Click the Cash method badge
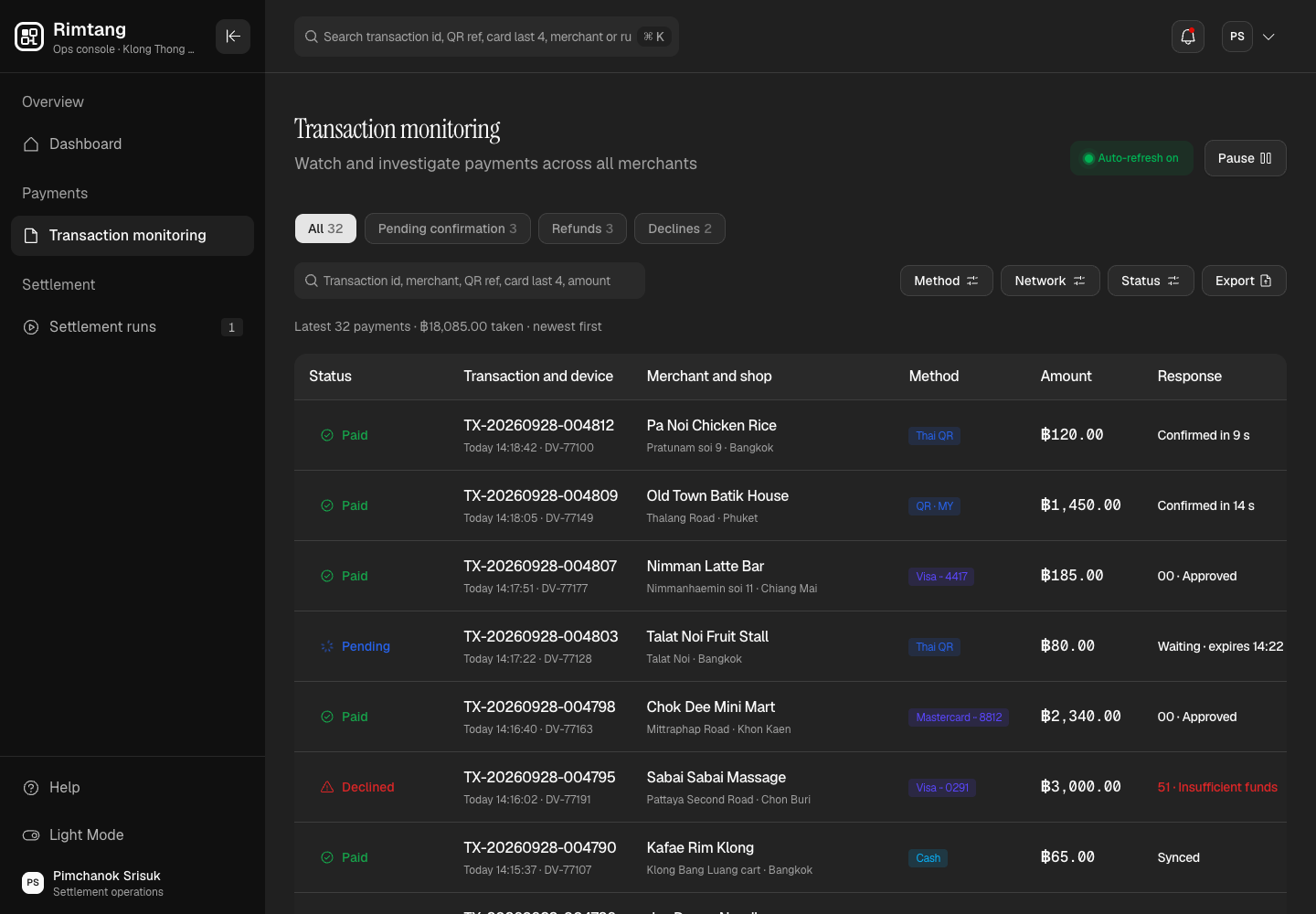 928,858
